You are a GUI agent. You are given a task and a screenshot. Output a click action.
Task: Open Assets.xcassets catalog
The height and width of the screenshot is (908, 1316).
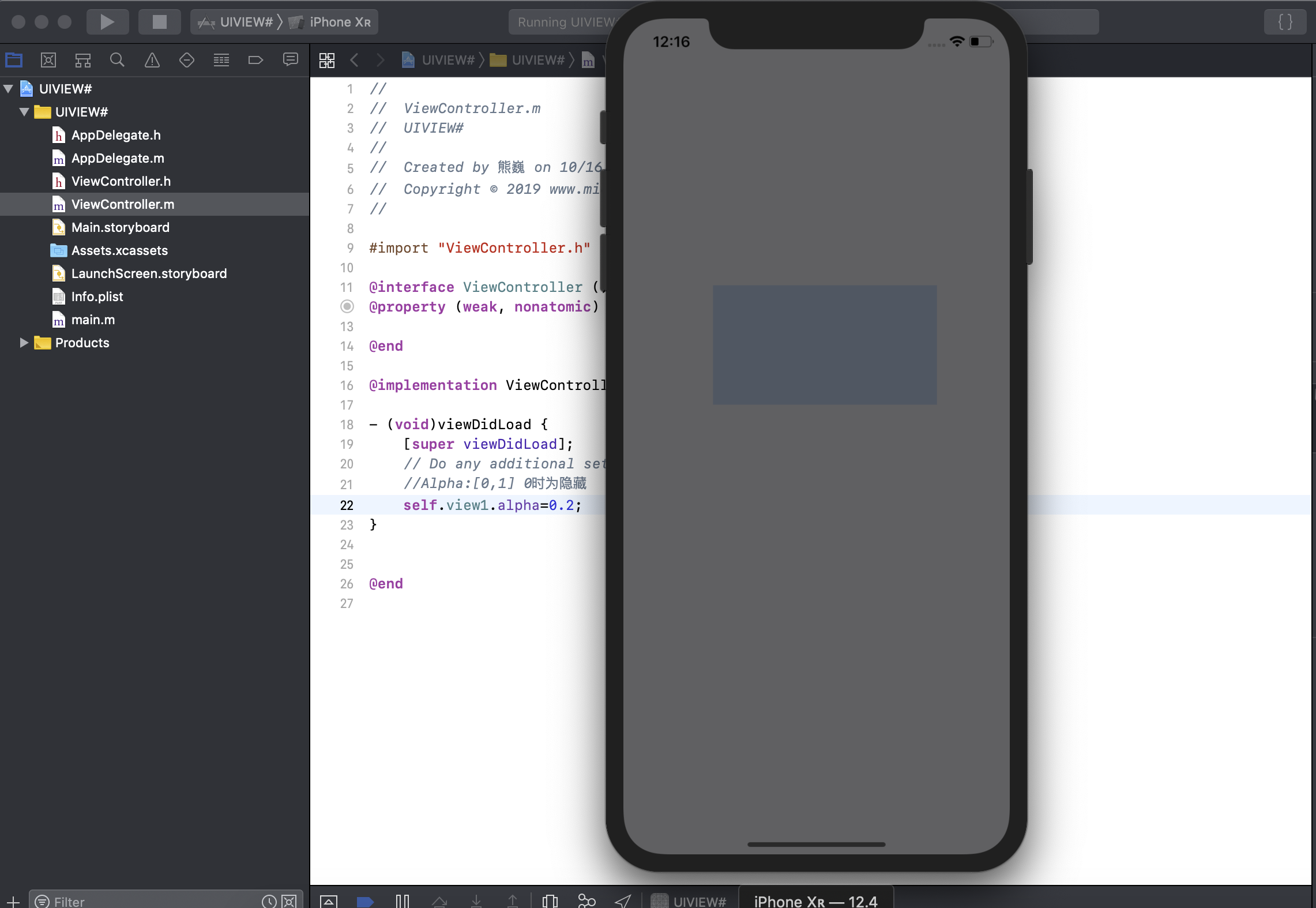pos(110,250)
